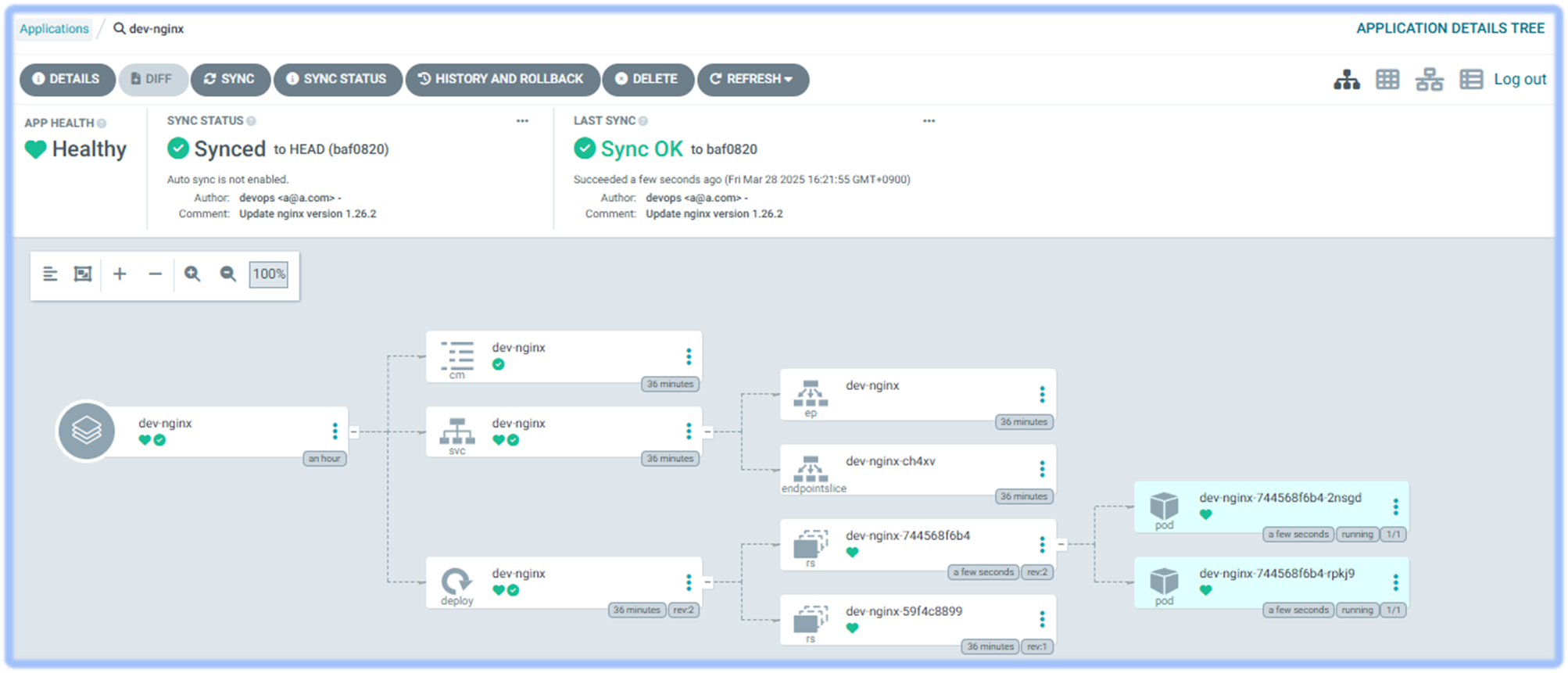Click the deploy resource icon
This screenshot has width=1568, height=673.
(457, 582)
